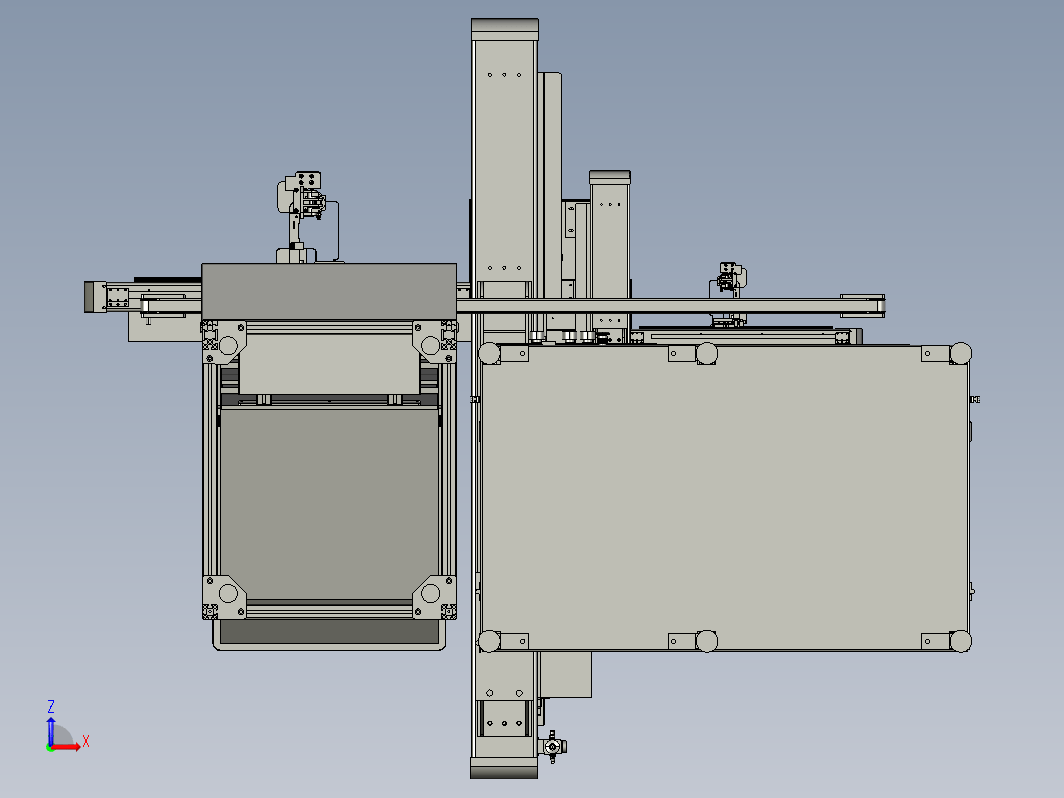Select the shorter vertical column's top cap
This screenshot has height=798, width=1064.
pos(610,177)
